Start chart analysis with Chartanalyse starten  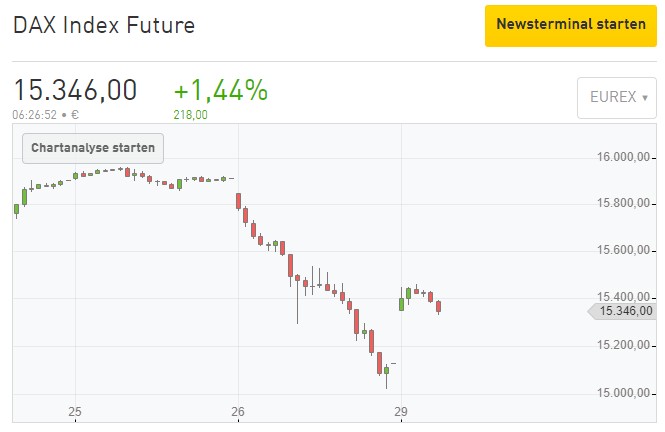coord(93,148)
